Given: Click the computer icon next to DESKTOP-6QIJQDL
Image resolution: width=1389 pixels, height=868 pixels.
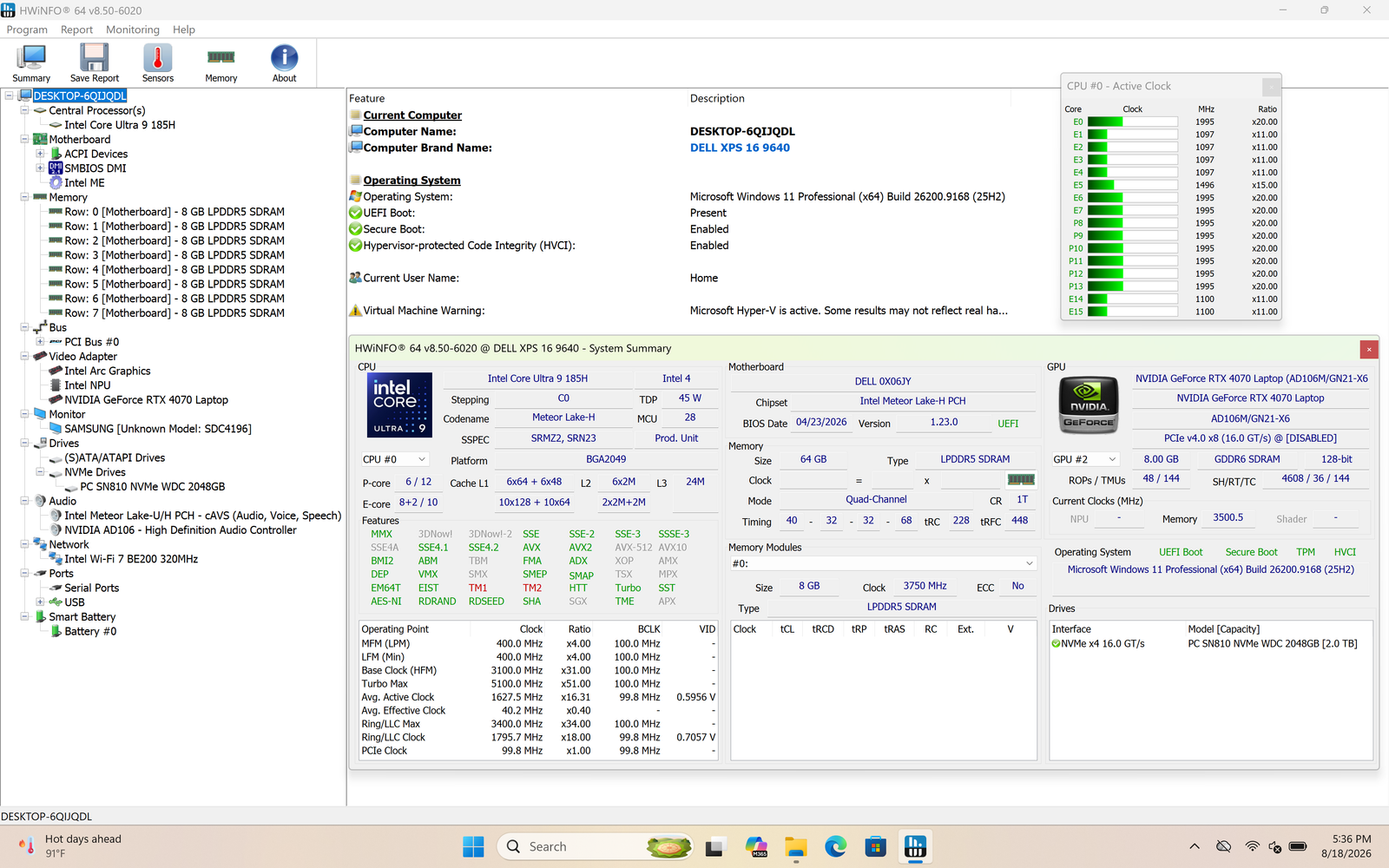Looking at the screenshot, I should [25, 95].
